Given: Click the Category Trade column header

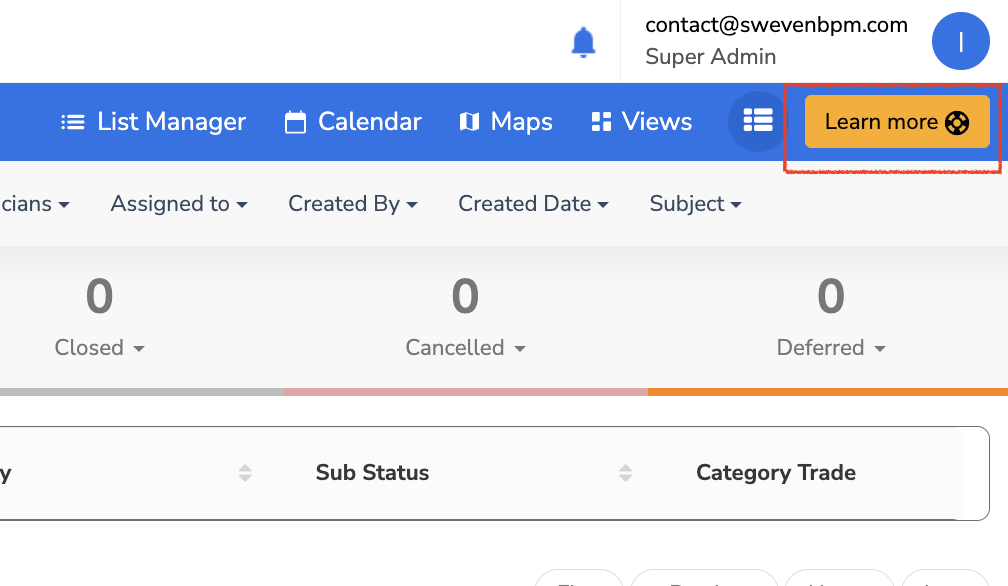Looking at the screenshot, I should [x=775, y=473].
